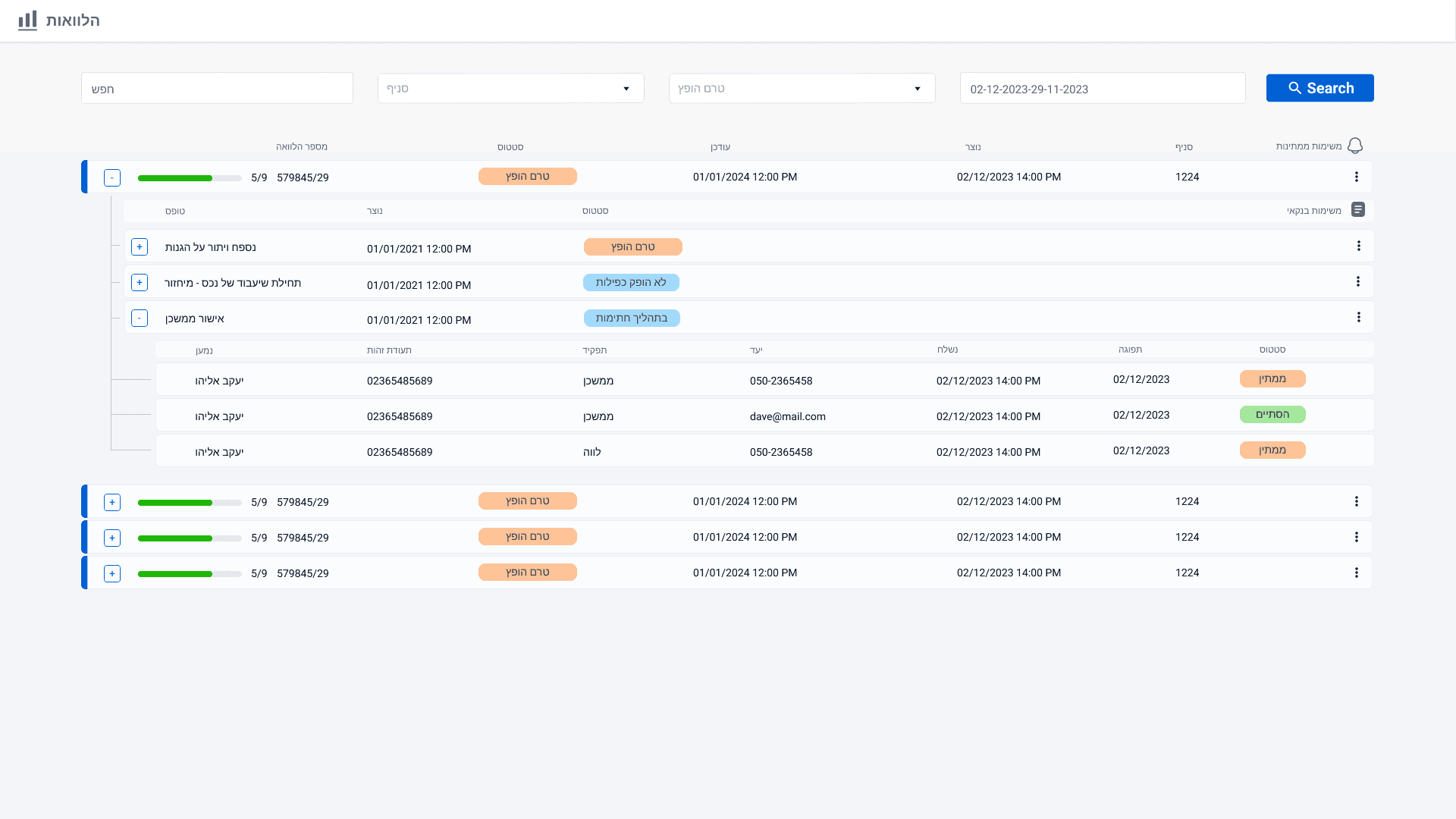Open the סניף branch dropdown
Viewport: 1456px width, 819px height.
click(x=510, y=89)
